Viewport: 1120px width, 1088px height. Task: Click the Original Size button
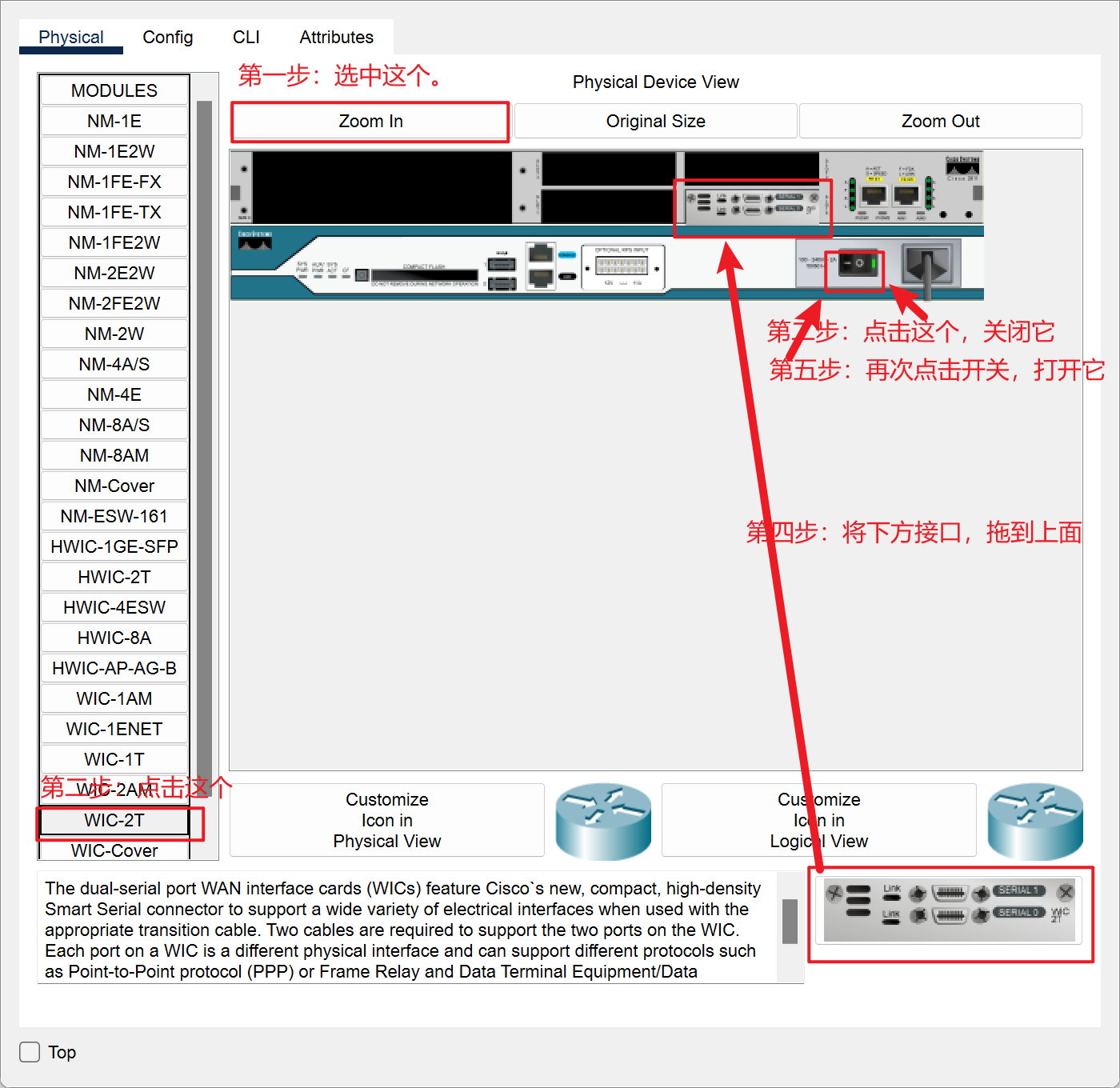coord(656,122)
